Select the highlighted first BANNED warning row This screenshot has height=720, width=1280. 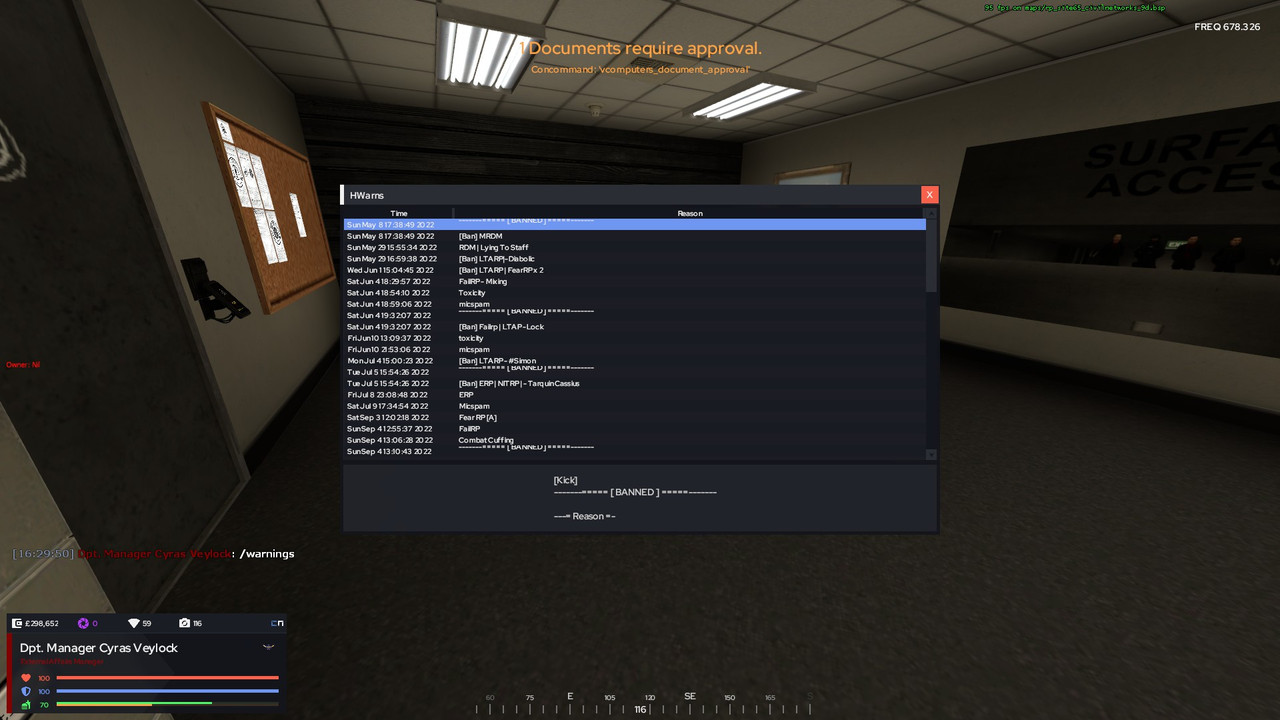click(635, 225)
